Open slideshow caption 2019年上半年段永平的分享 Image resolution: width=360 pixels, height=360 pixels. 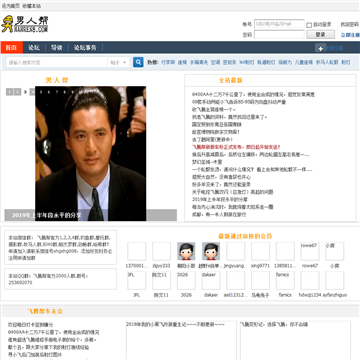tap(47, 215)
